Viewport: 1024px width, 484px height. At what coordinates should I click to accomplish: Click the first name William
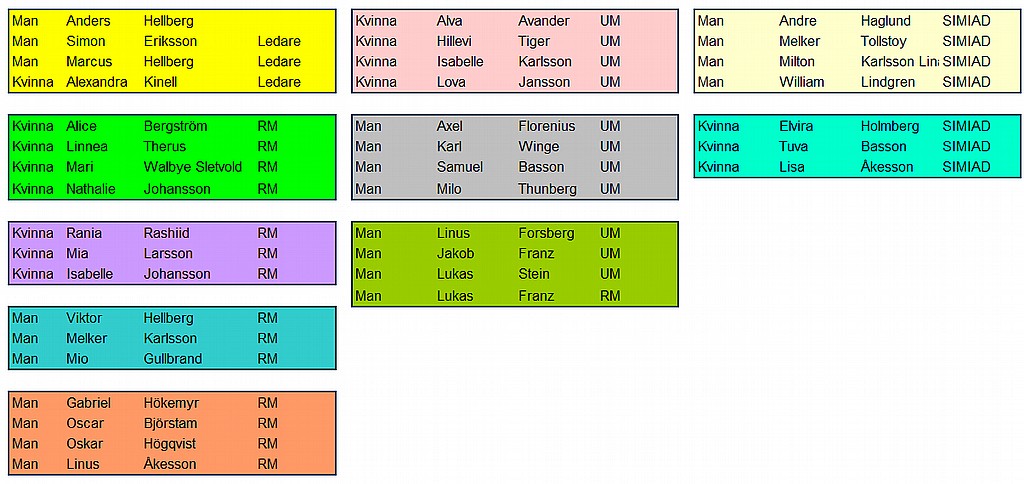click(802, 82)
